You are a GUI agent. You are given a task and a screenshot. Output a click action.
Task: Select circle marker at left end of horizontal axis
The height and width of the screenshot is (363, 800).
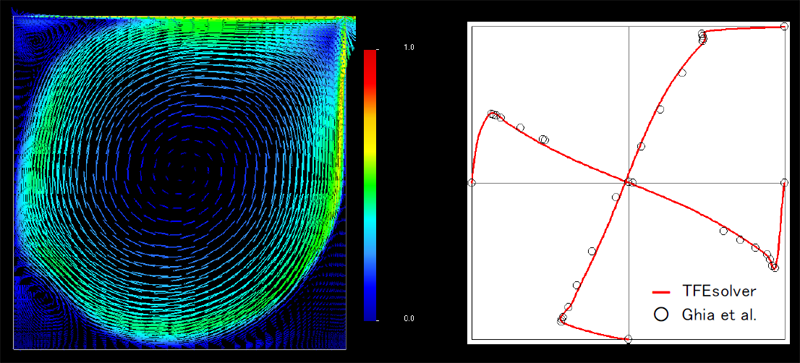pyautogui.click(x=471, y=182)
